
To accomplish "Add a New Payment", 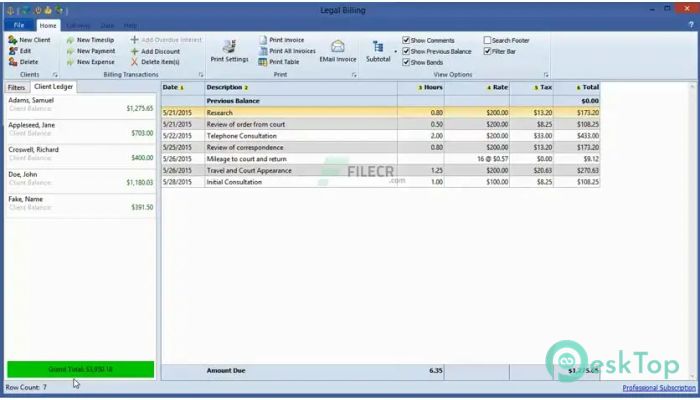I will tap(91, 51).
